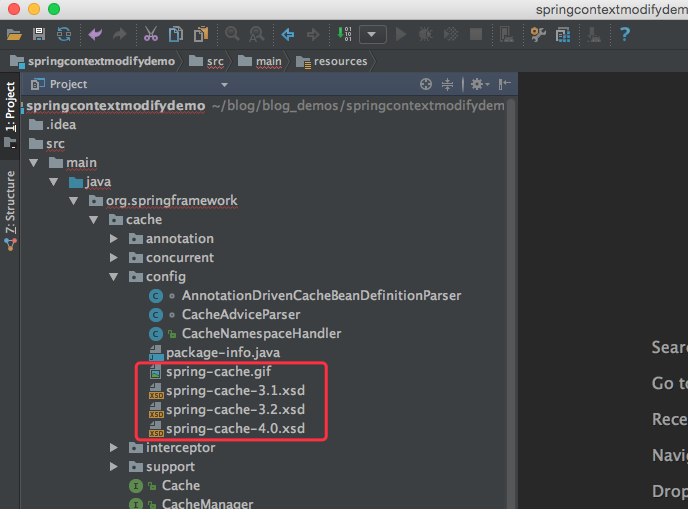Expand the interceptor package
Image resolution: width=688 pixels, height=509 pixels.
(114, 448)
